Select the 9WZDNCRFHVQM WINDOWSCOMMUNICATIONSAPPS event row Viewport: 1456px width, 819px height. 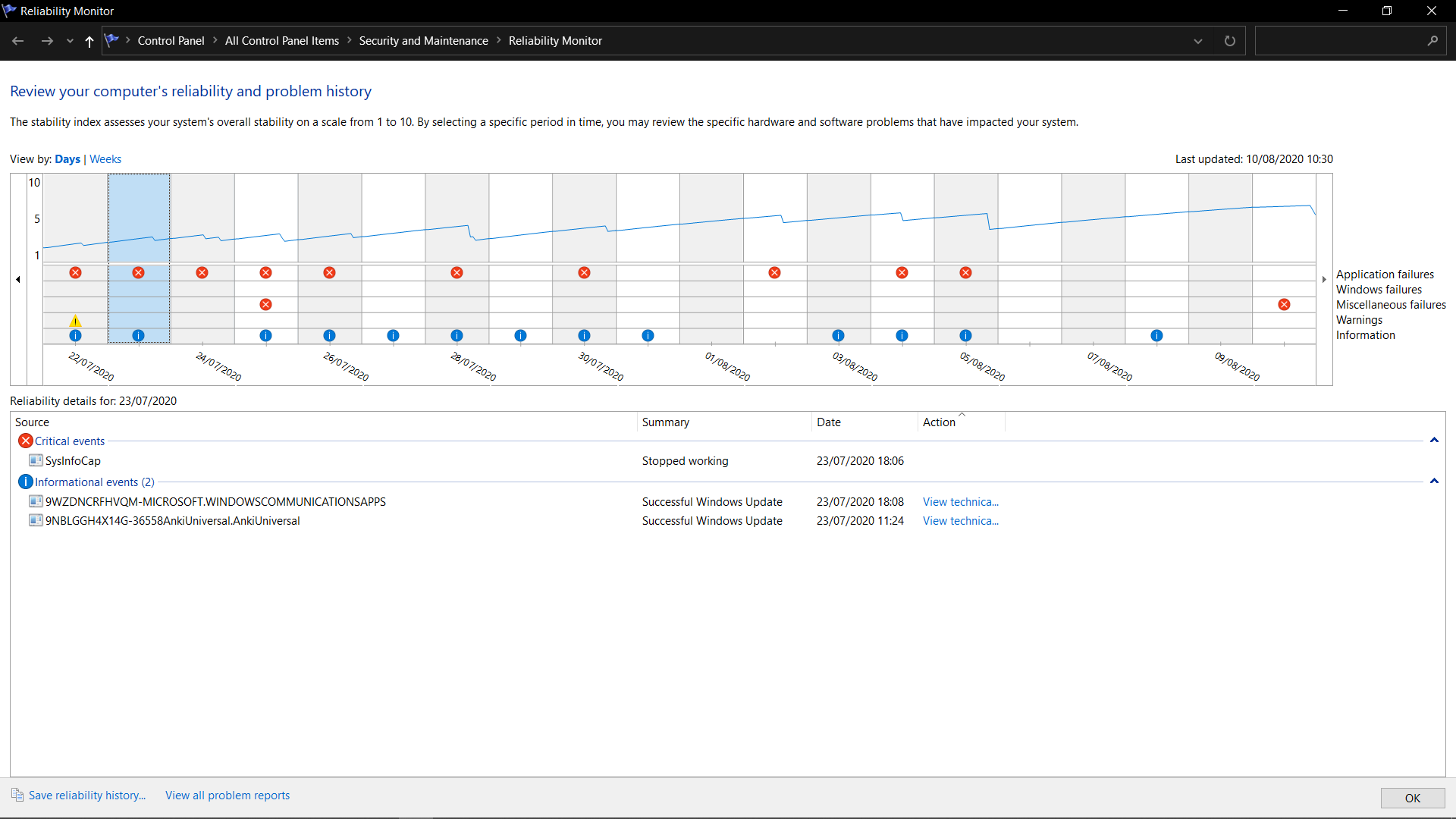pyautogui.click(x=728, y=502)
